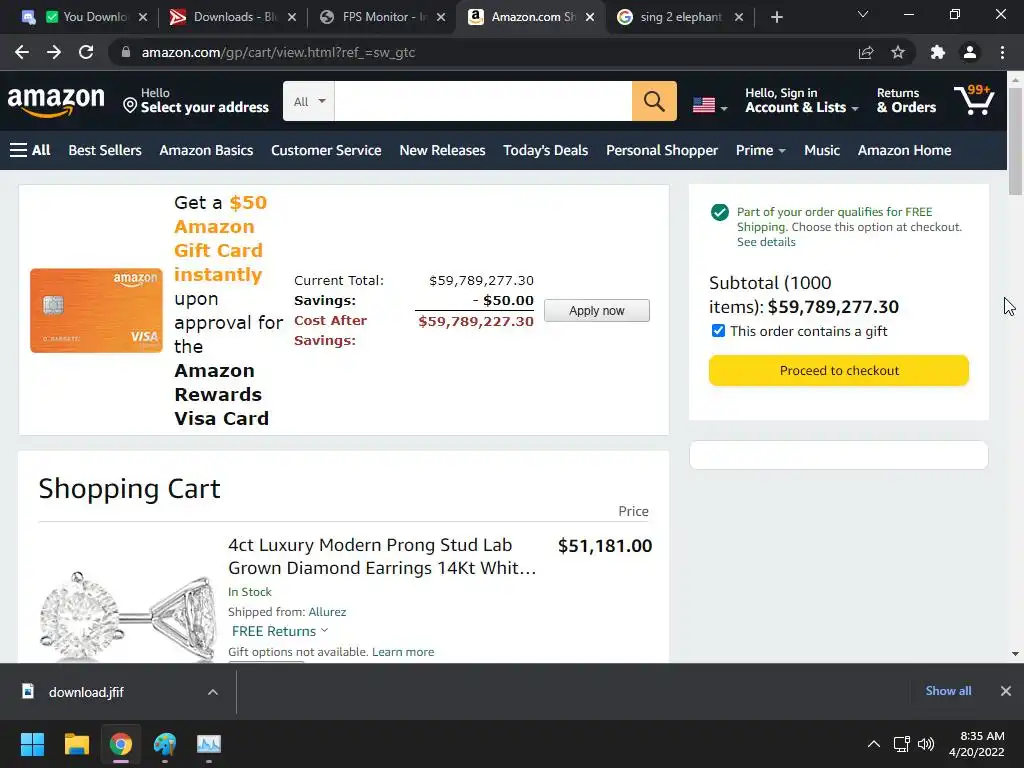
Task: Open the tab search chevron
Action: pyautogui.click(x=863, y=14)
